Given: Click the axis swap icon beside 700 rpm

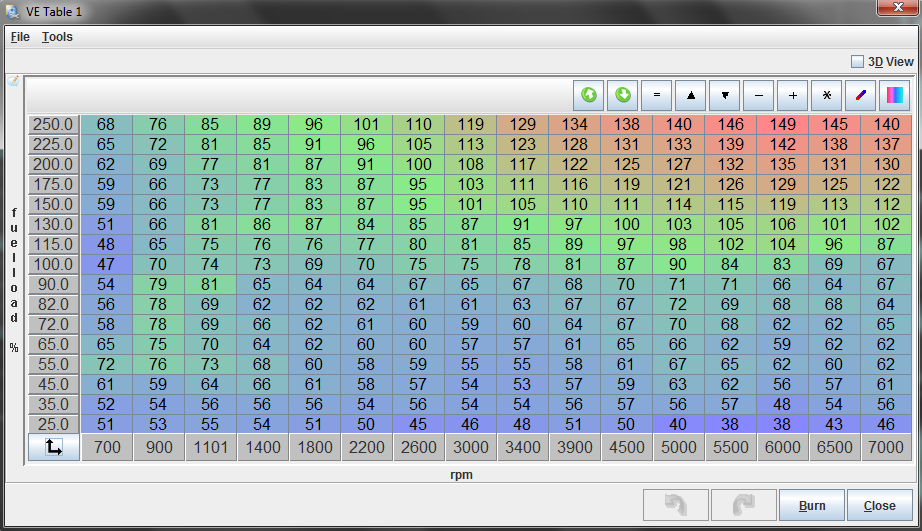Looking at the screenshot, I should (54, 447).
